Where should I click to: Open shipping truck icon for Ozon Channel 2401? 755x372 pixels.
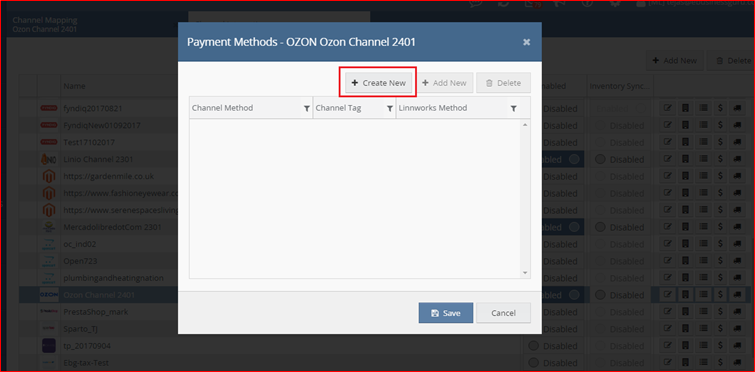[737, 295]
